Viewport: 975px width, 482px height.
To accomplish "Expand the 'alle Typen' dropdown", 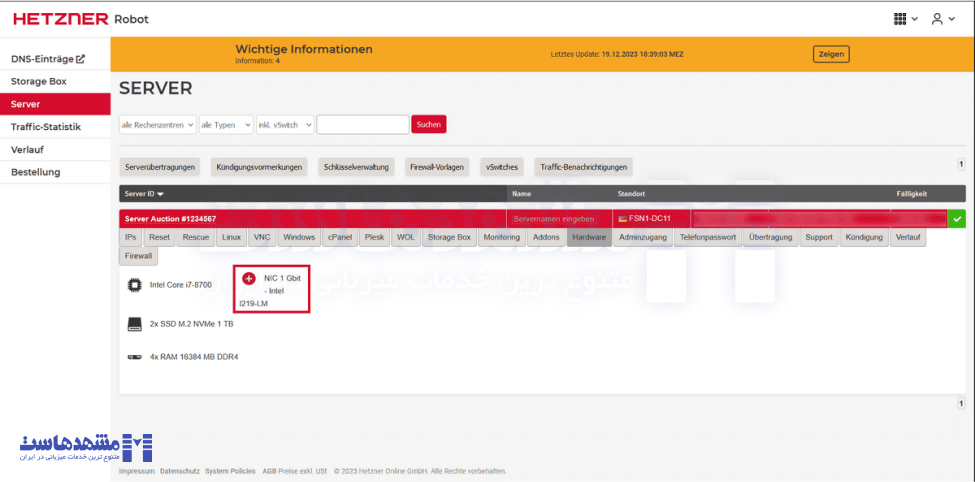I will (x=224, y=125).
